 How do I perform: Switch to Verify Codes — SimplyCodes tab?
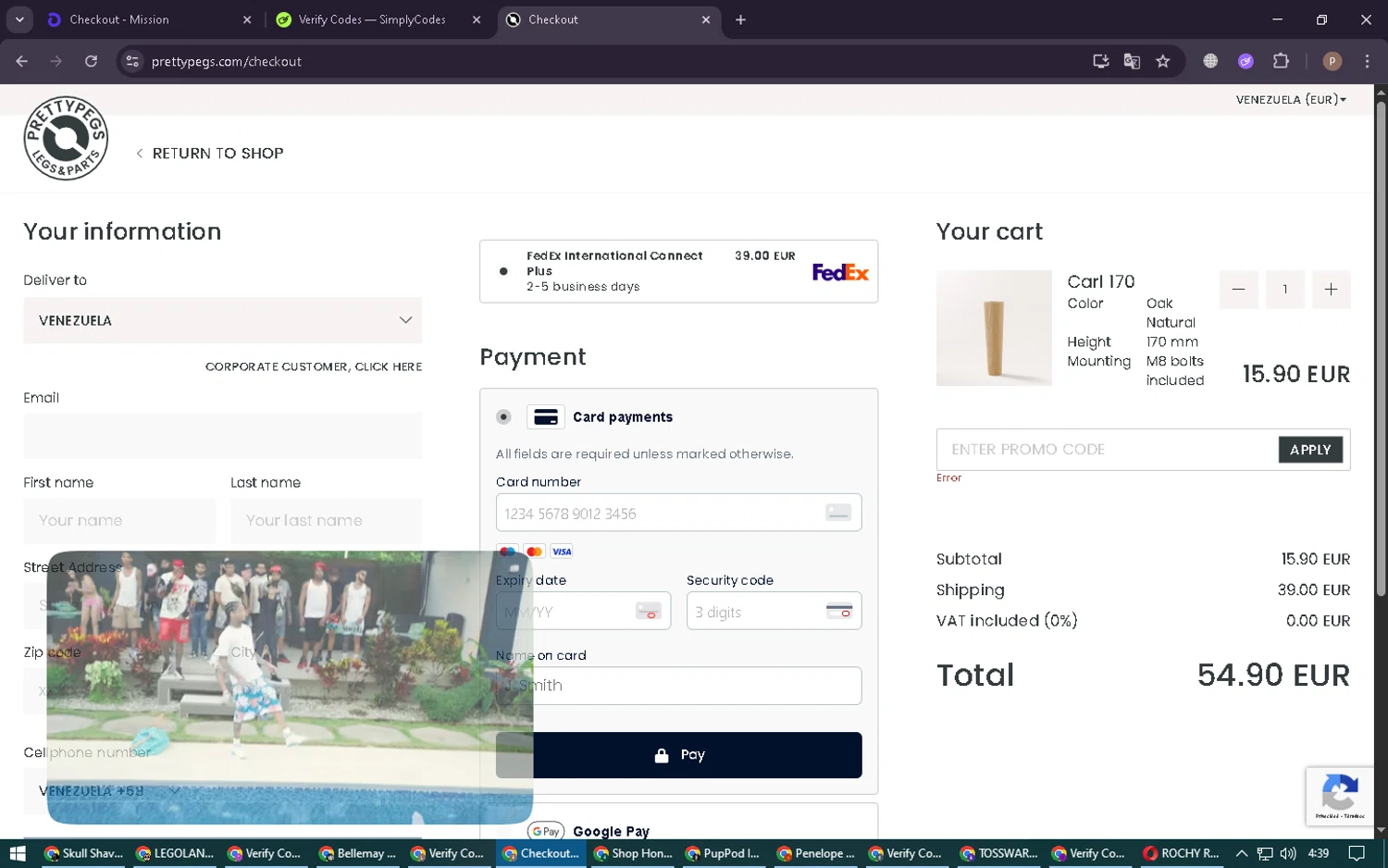372,19
